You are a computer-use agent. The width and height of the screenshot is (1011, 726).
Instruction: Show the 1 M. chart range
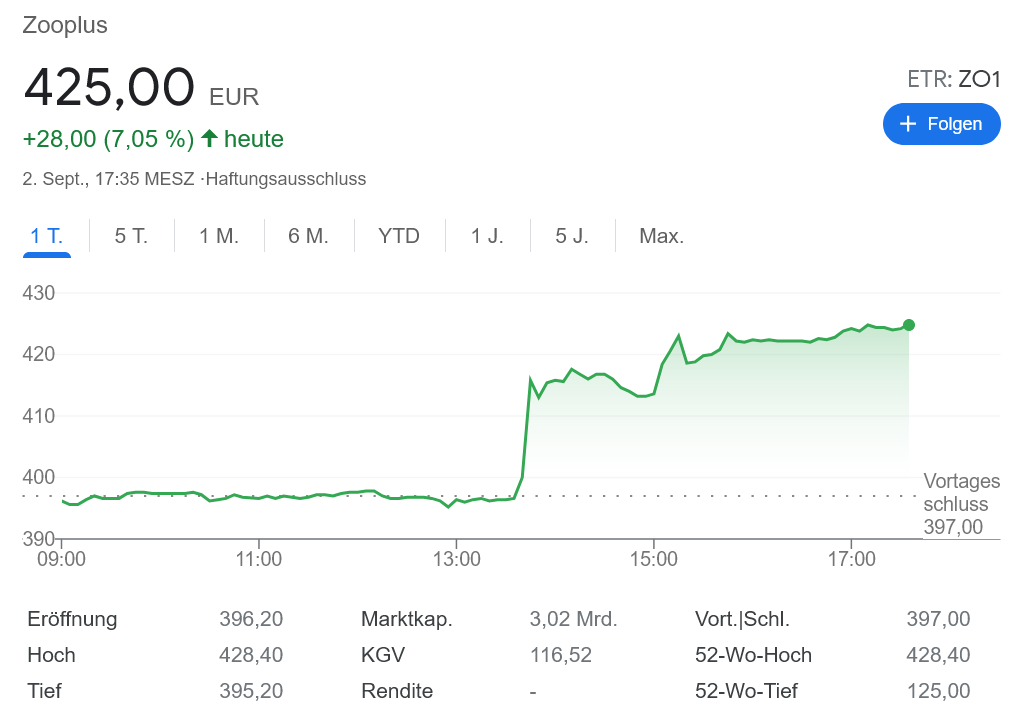(219, 236)
